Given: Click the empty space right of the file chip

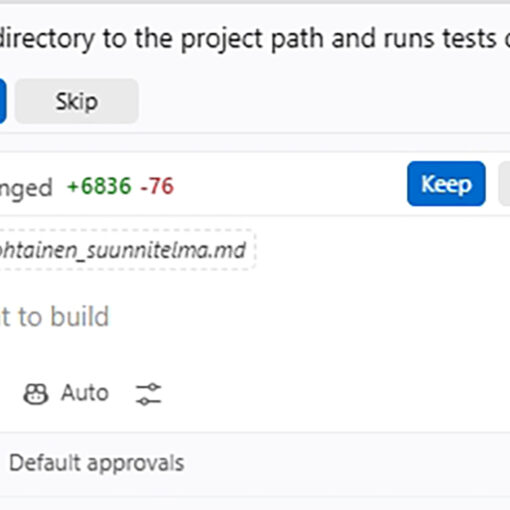Looking at the screenshot, I should 383,250.
